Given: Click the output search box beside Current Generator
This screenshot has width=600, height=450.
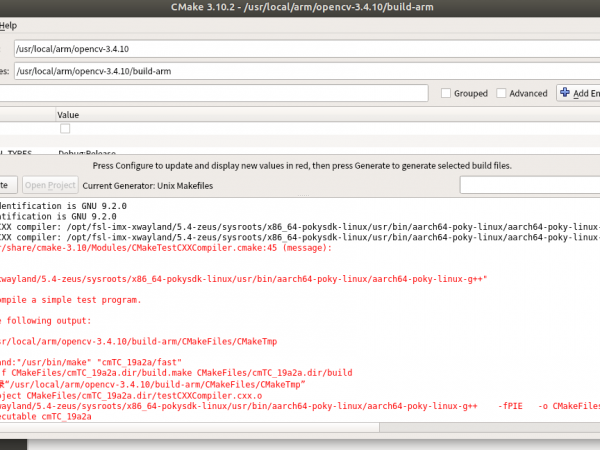Looking at the screenshot, I should (x=529, y=185).
